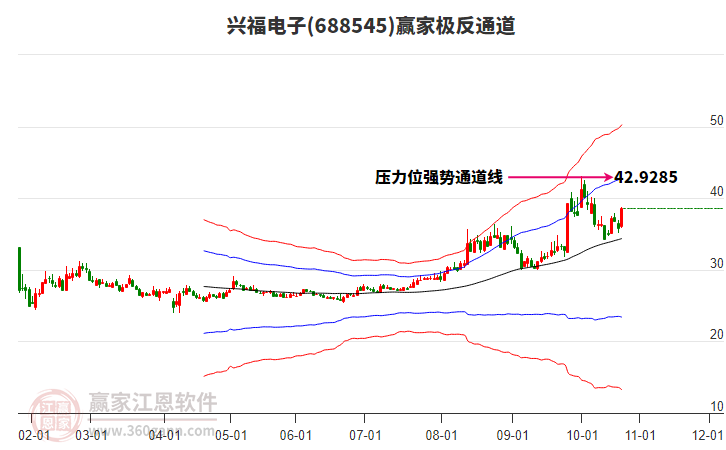726x450 pixels.
Task: Click the x-axis date 08-01
Action: point(441,435)
